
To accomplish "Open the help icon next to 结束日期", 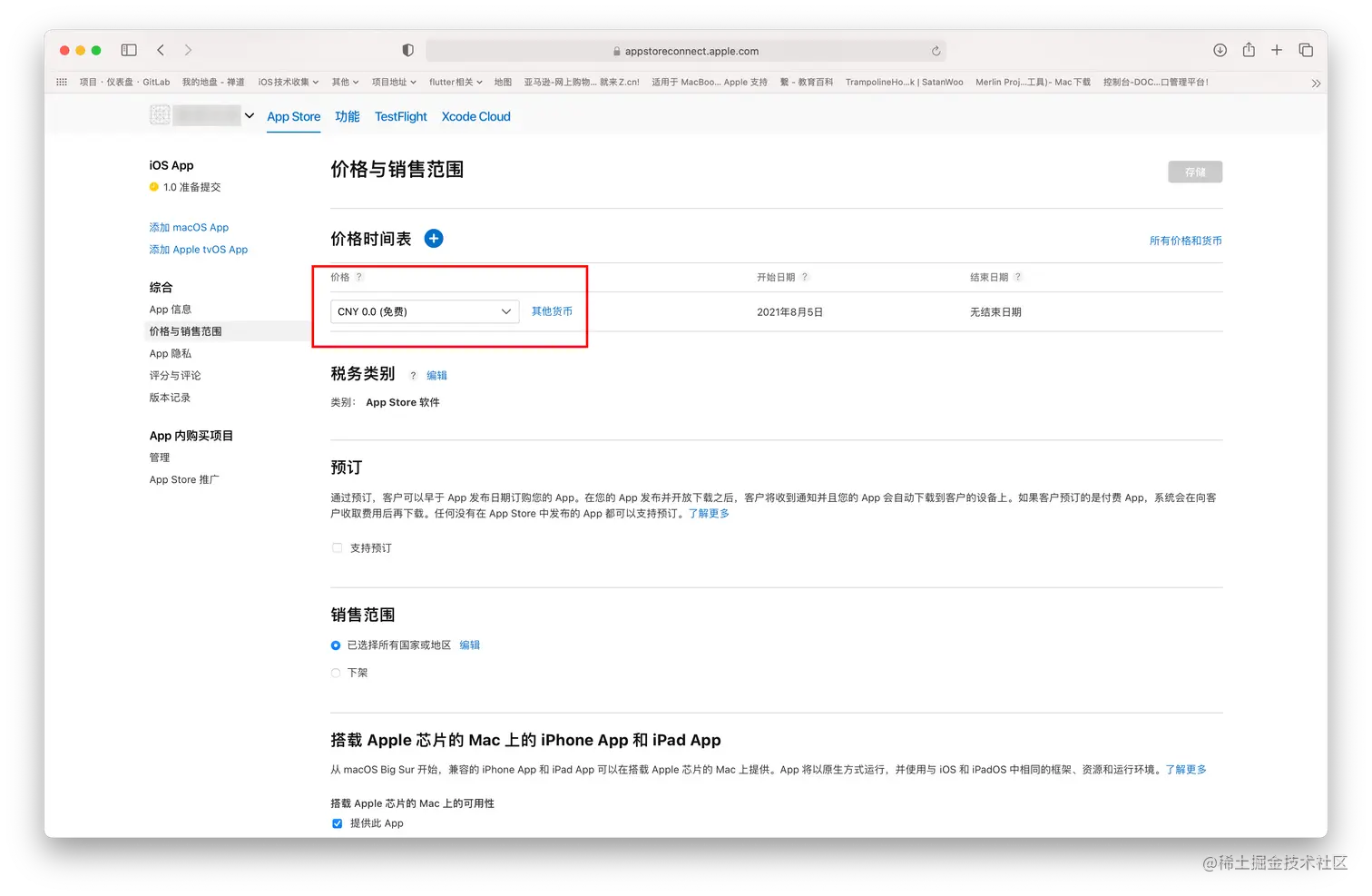I will pyautogui.click(x=1018, y=277).
